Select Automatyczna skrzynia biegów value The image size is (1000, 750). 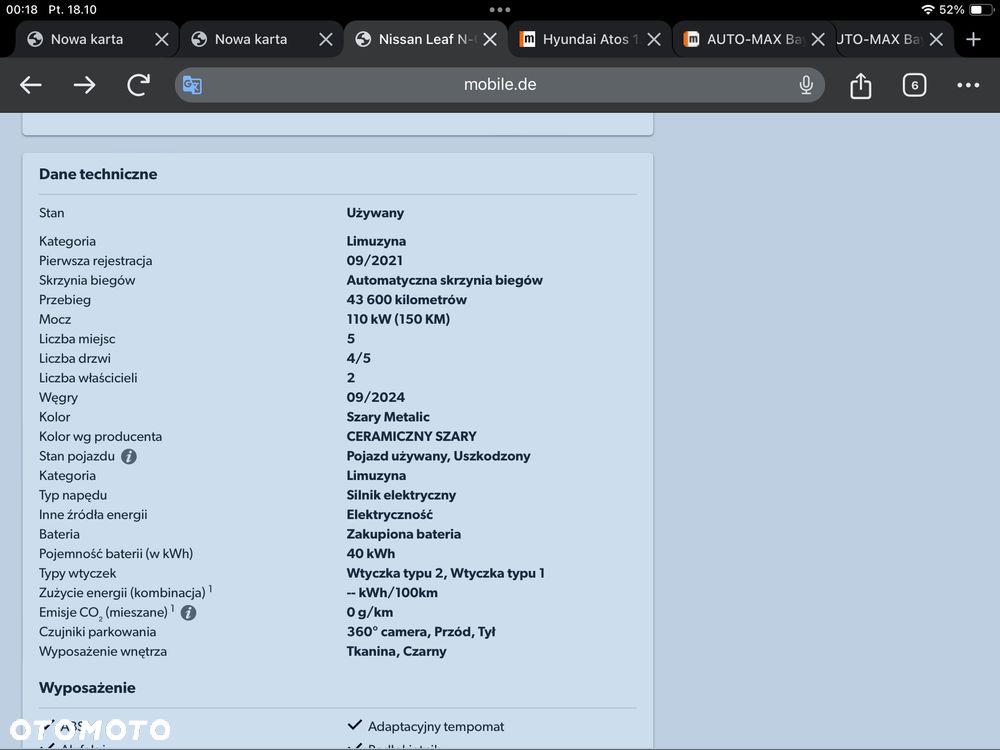(x=445, y=280)
